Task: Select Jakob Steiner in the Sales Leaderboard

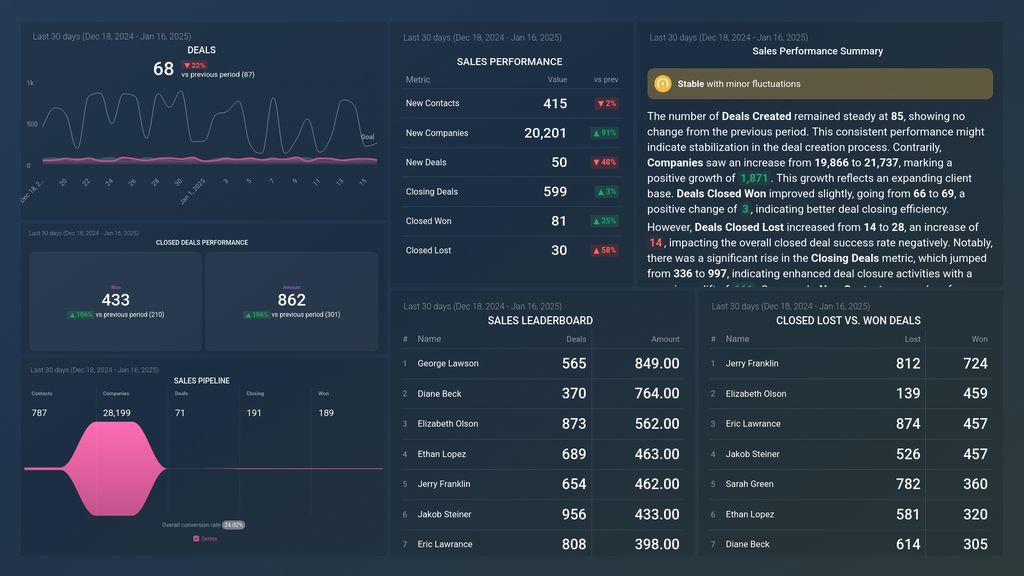Action: point(445,515)
